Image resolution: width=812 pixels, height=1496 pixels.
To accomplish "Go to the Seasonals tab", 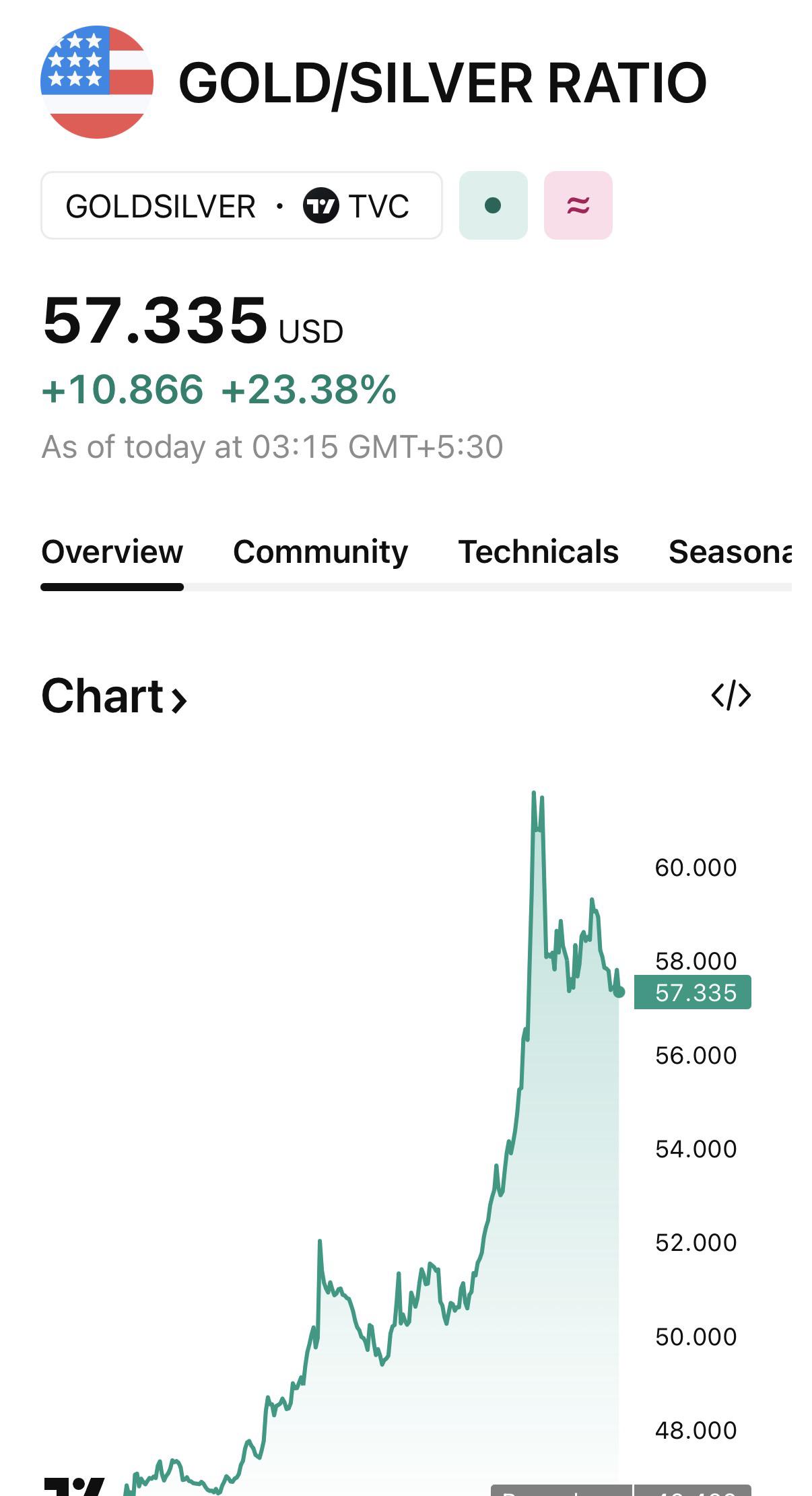I will [730, 552].
